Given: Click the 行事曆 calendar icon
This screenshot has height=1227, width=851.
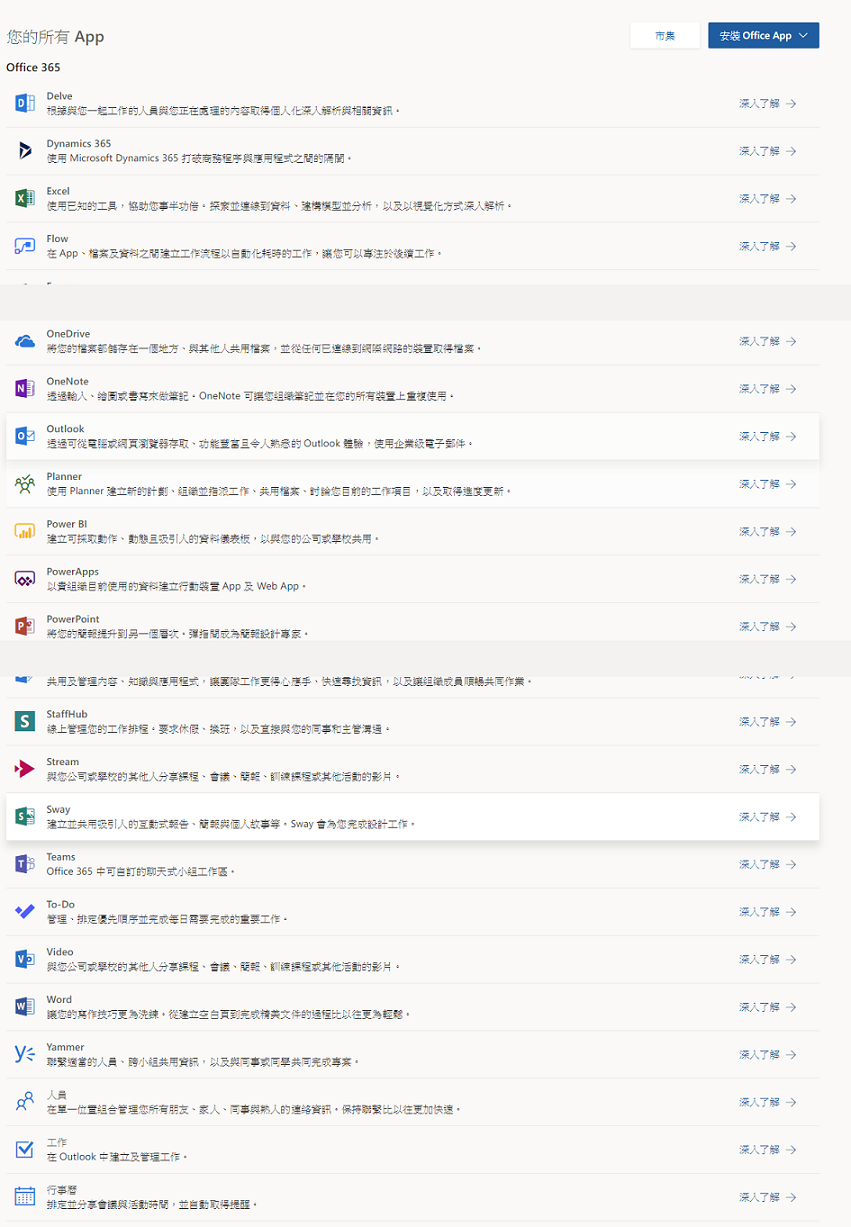Looking at the screenshot, I should 25,1197.
